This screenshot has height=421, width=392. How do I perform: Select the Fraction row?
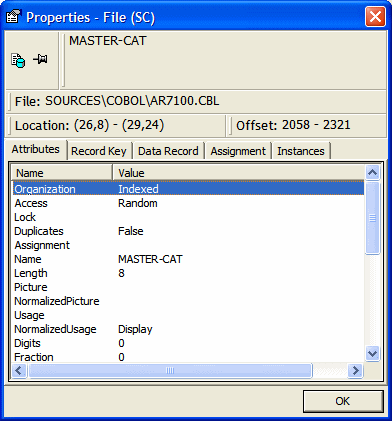(188, 357)
